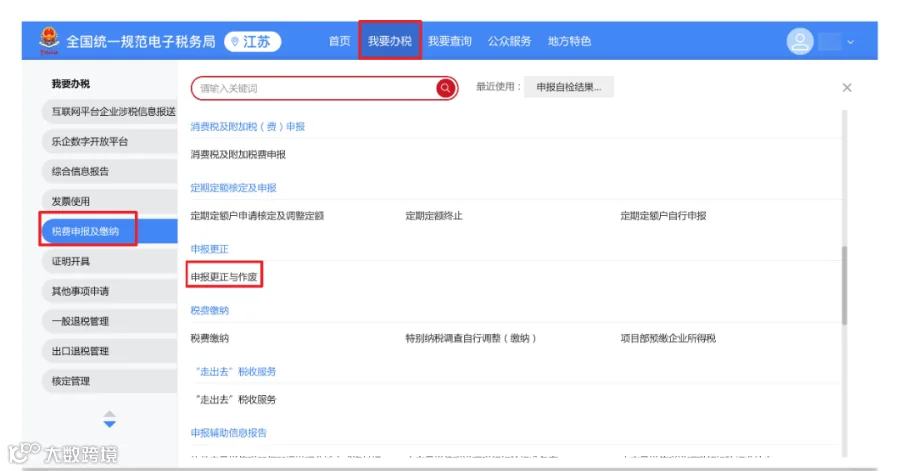This screenshot has height=471, width=900.
Task: Open recently used 申报自检结果 item
Action: point(569,87)
